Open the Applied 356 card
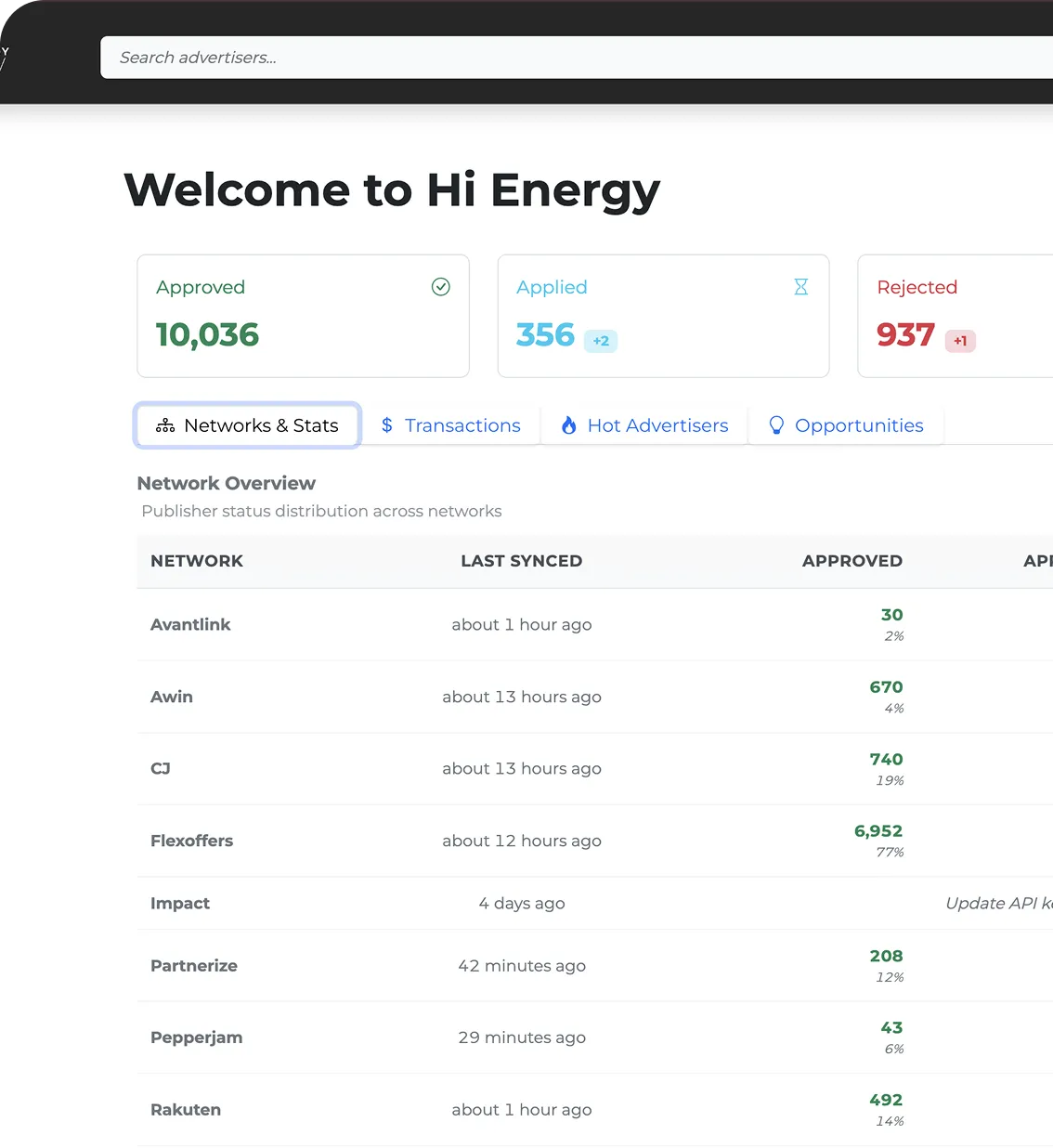 tap(663, 316)
